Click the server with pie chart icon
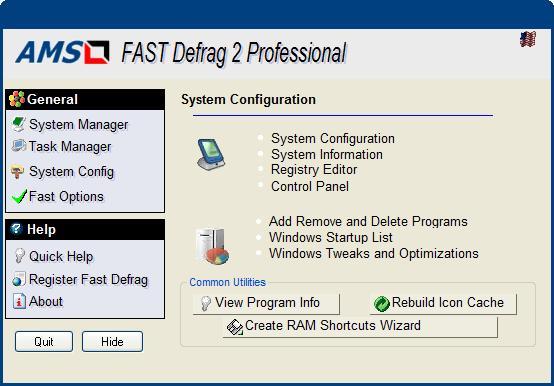The image size is (554, 386). (x=212, y=246)
